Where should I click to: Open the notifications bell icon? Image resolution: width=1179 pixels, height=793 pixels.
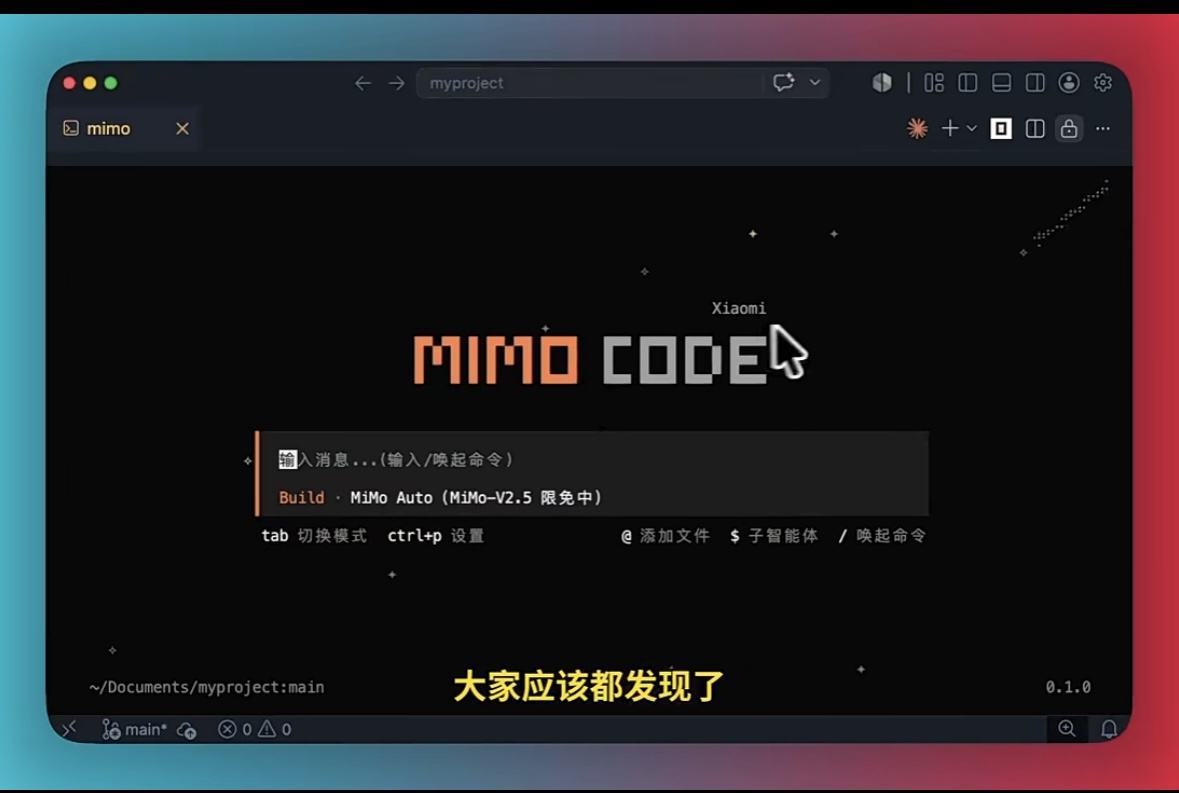pos(1109,728)
